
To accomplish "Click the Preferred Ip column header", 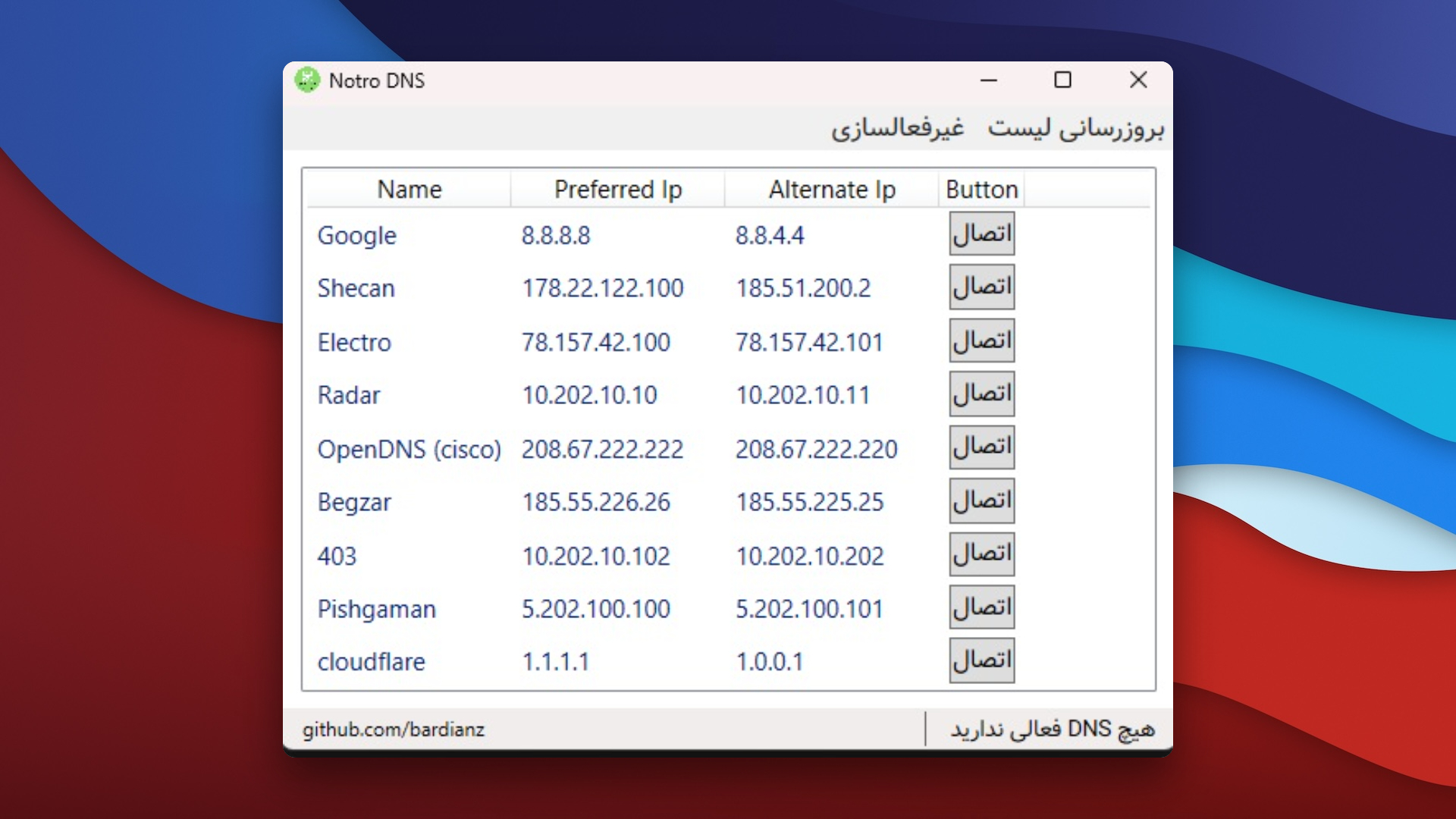I will [x=617, y=190].
